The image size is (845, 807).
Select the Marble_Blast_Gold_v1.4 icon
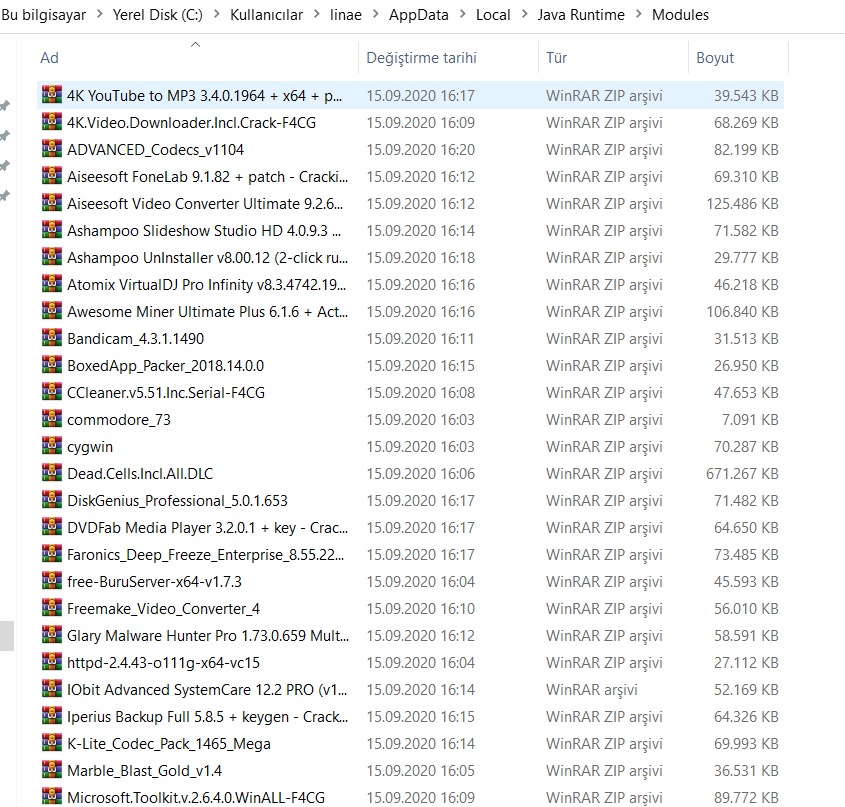[52, 770]
